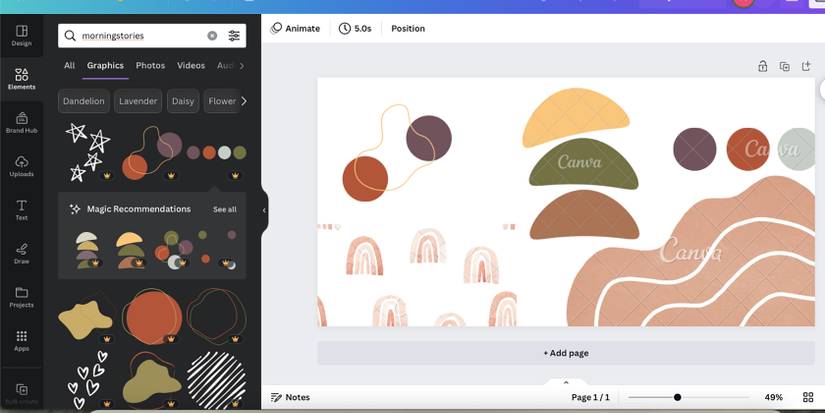825x413 pixels.
Task: Open the Design sidebar panel
Action: pos(22,36)
